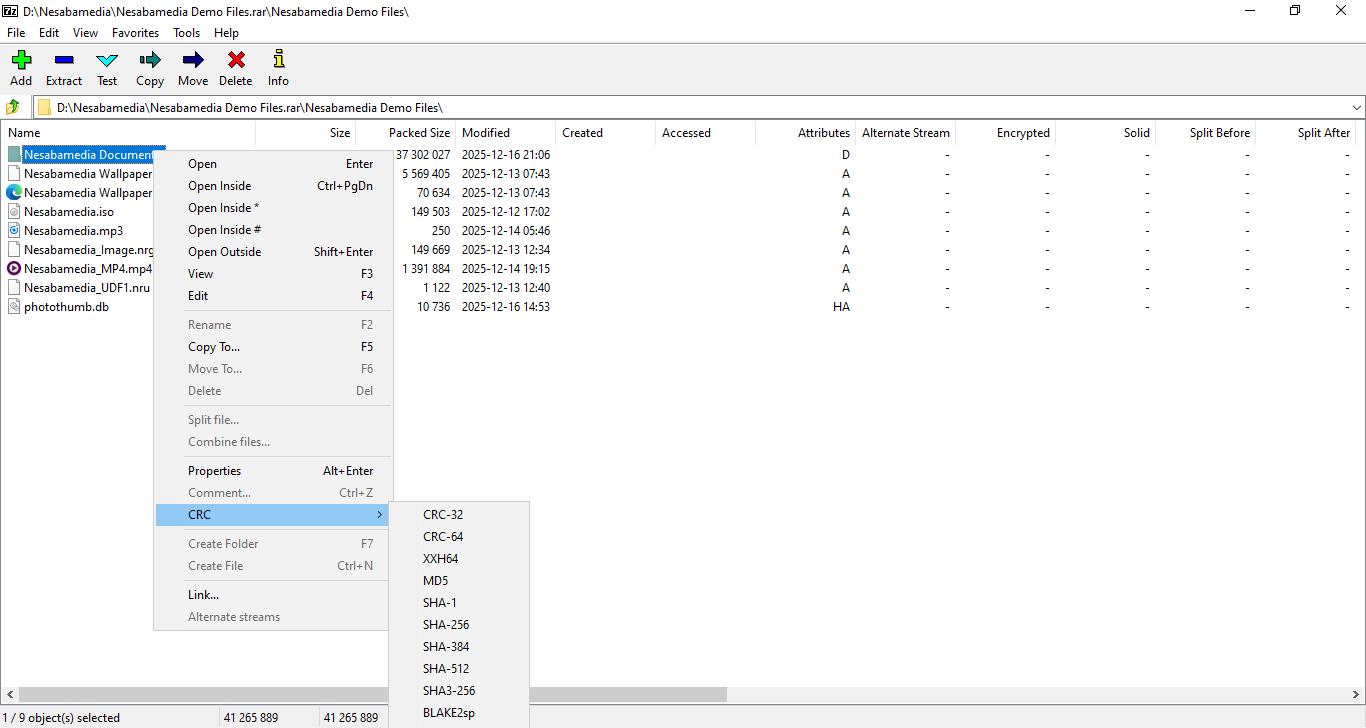The width and height of the screenshot is (1366, 728).
Task: Select Copy To... in context menu
Action: 214,347
